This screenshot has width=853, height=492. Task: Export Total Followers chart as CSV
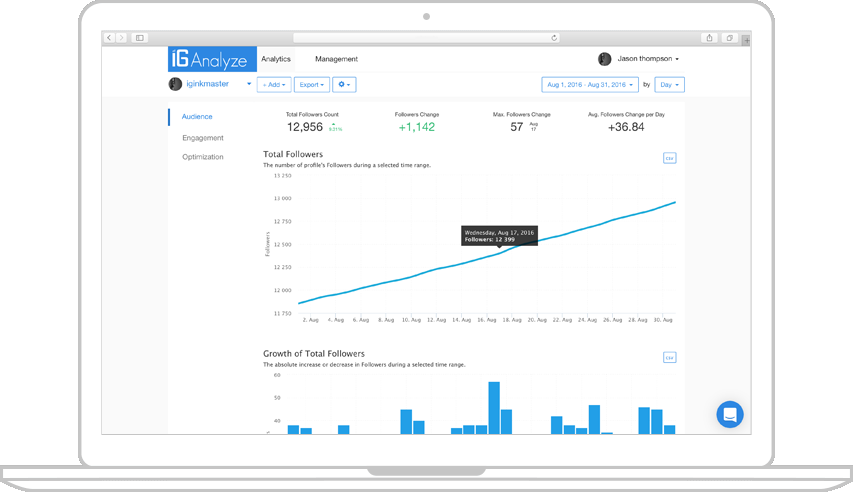[669, 158]
